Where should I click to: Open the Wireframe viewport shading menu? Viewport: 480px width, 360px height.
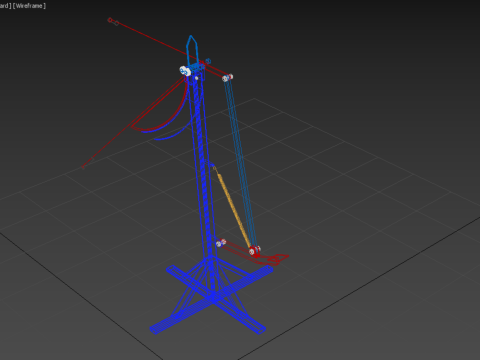coord(29,6)
